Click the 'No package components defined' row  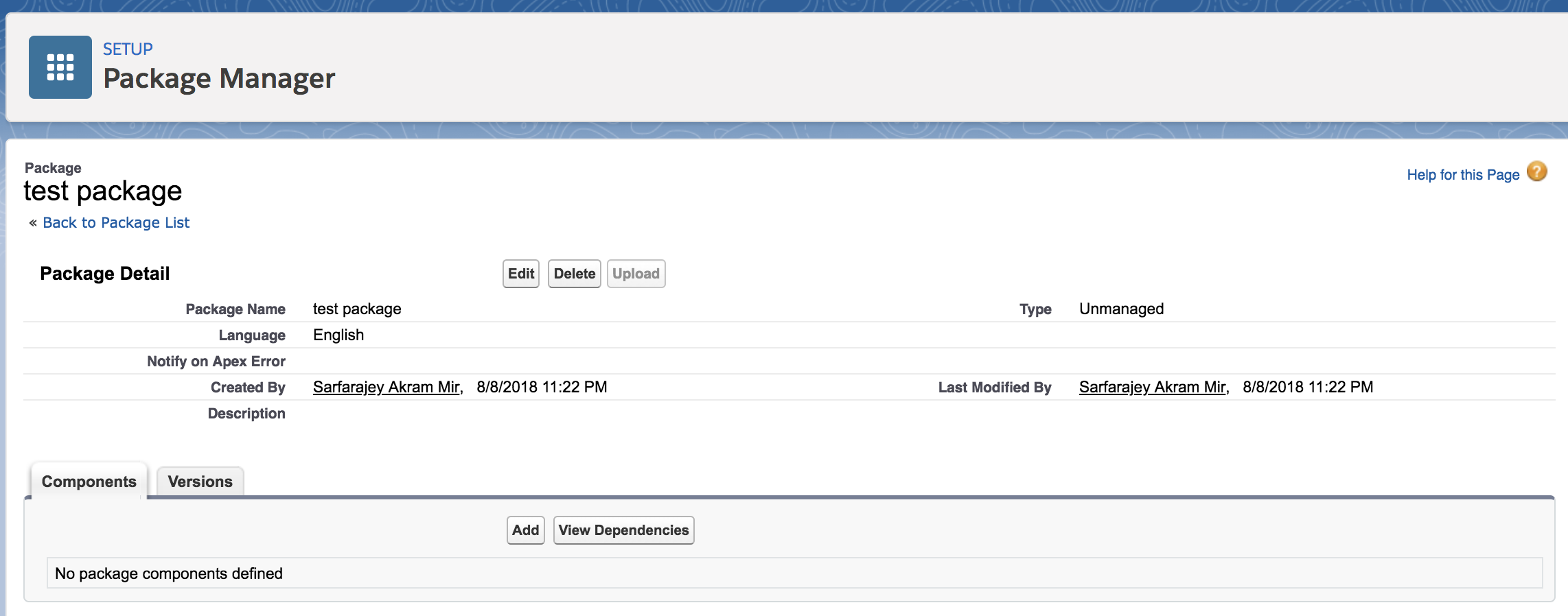point(169,573)
